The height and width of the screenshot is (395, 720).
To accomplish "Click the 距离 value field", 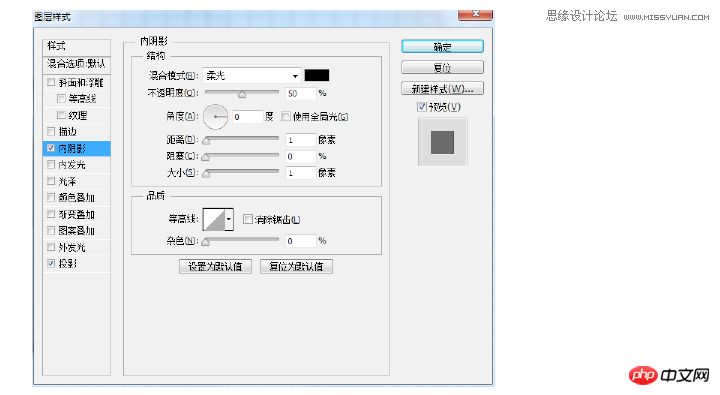I will point(301,140).
